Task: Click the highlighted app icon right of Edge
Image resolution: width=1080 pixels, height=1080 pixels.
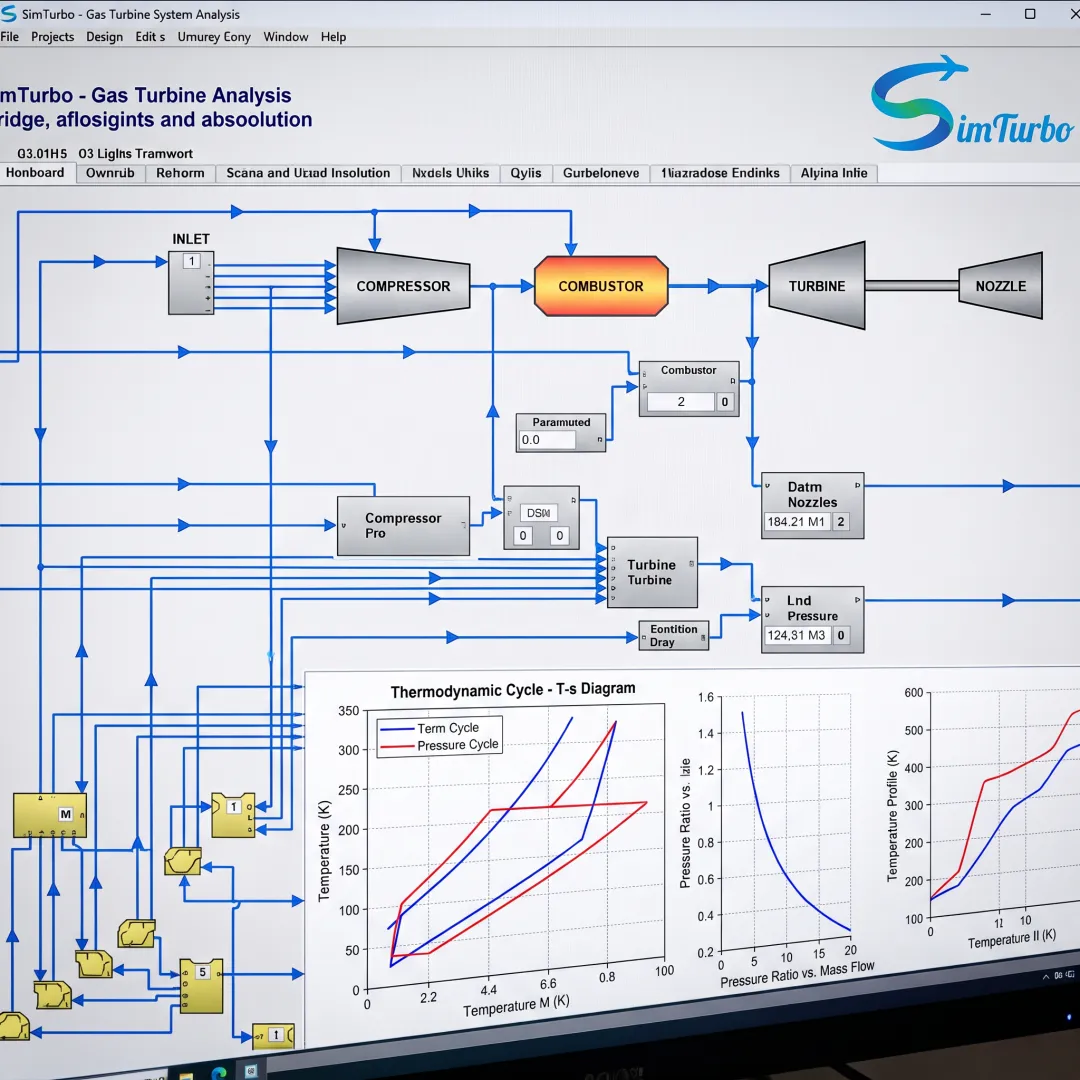Action: coord(251,1070)
